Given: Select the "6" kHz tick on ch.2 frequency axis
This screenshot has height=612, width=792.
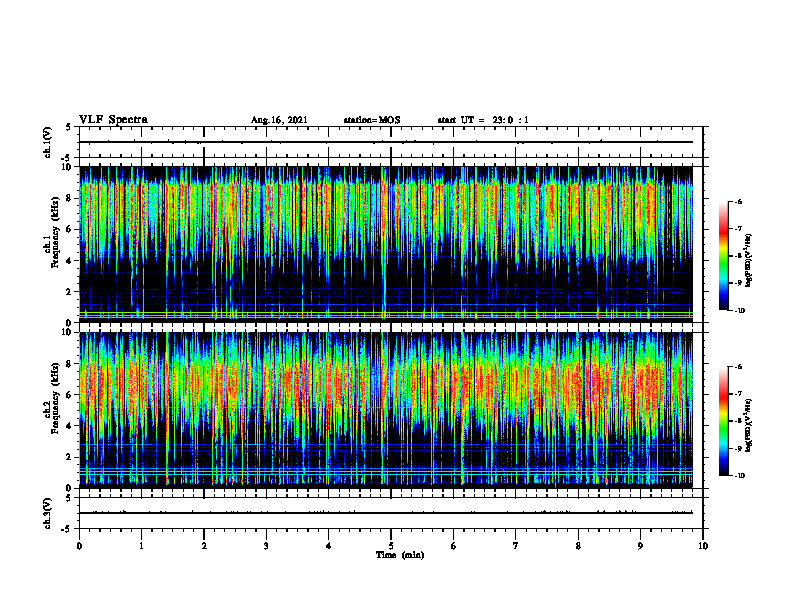Looking at the screenshot, I should pyautogui.click(x=69, y=395).
